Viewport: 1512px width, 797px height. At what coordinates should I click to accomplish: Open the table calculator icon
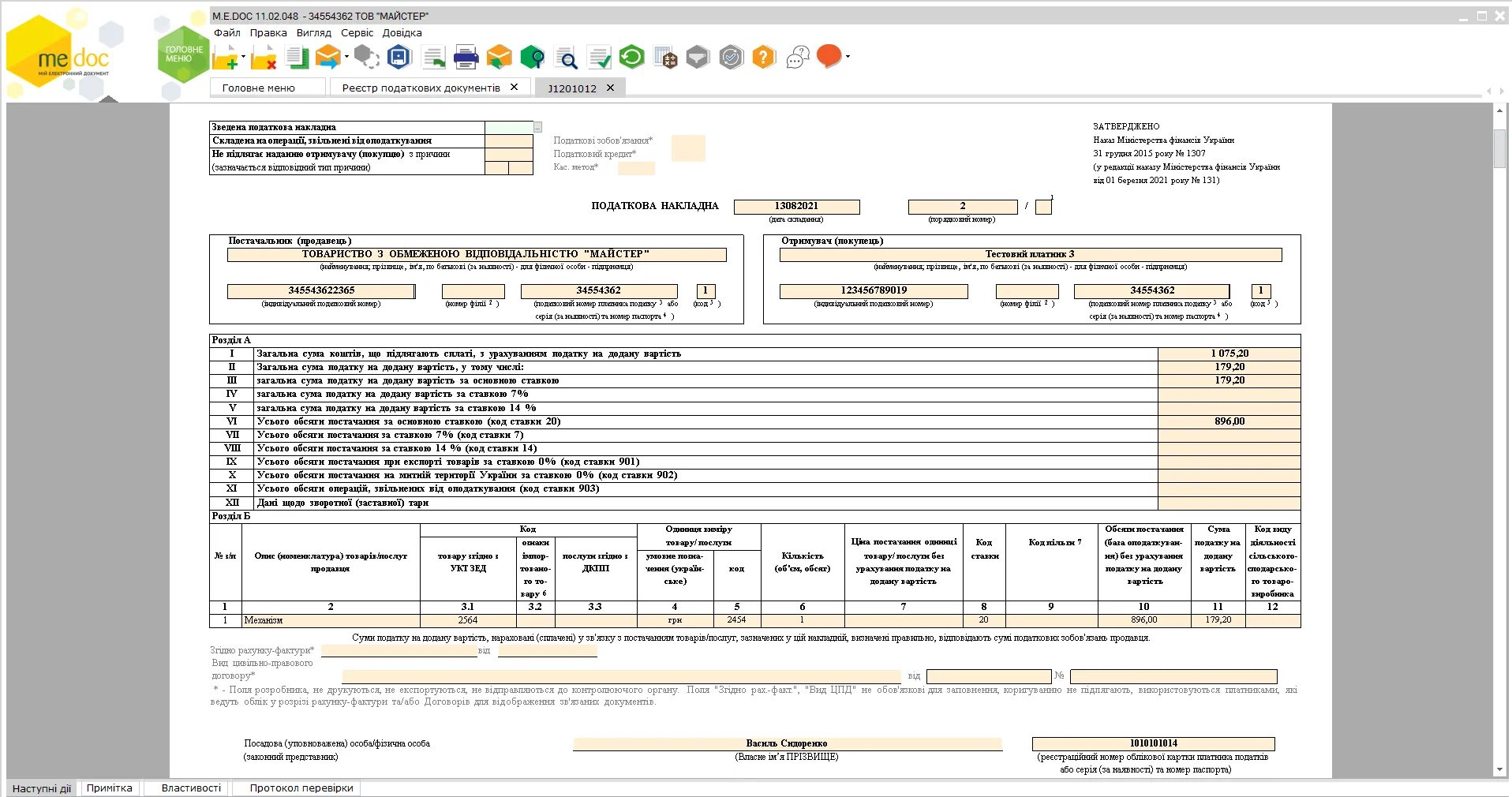coord(665,57)
